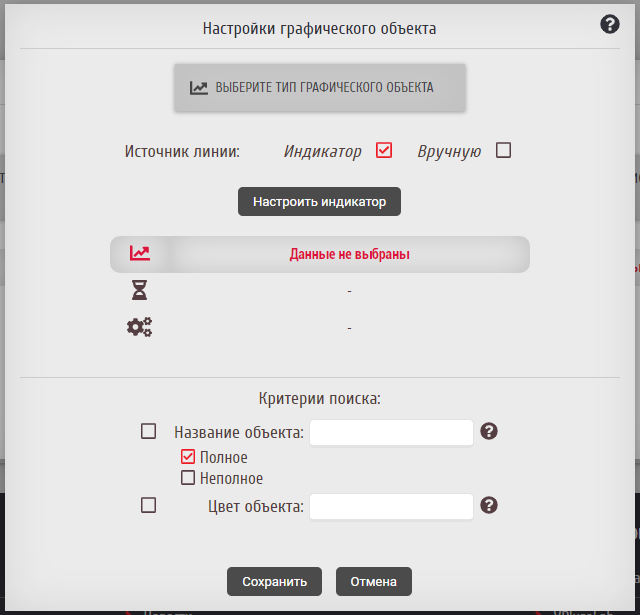The width and height of the screenshot is (640, 615).
Task: Click the 'Название объекта' text field
Action: pos(391,432)
